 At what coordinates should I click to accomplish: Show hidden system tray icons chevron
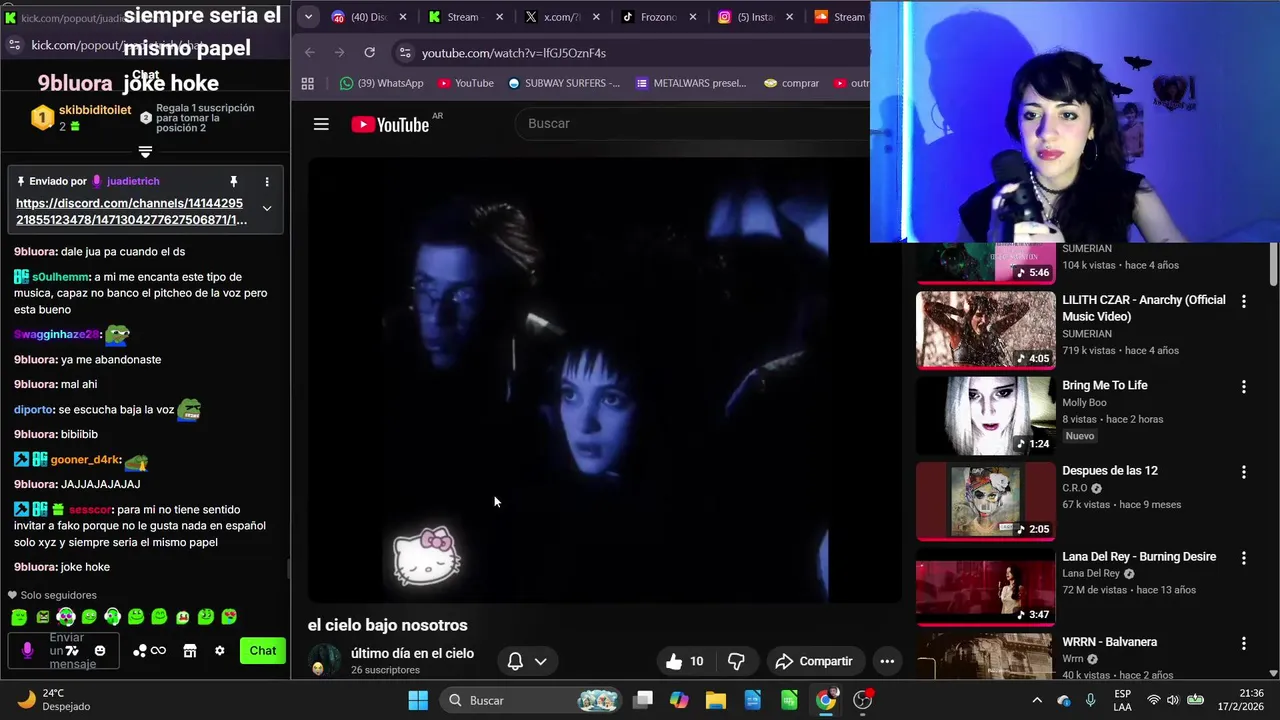(1037, 700)
